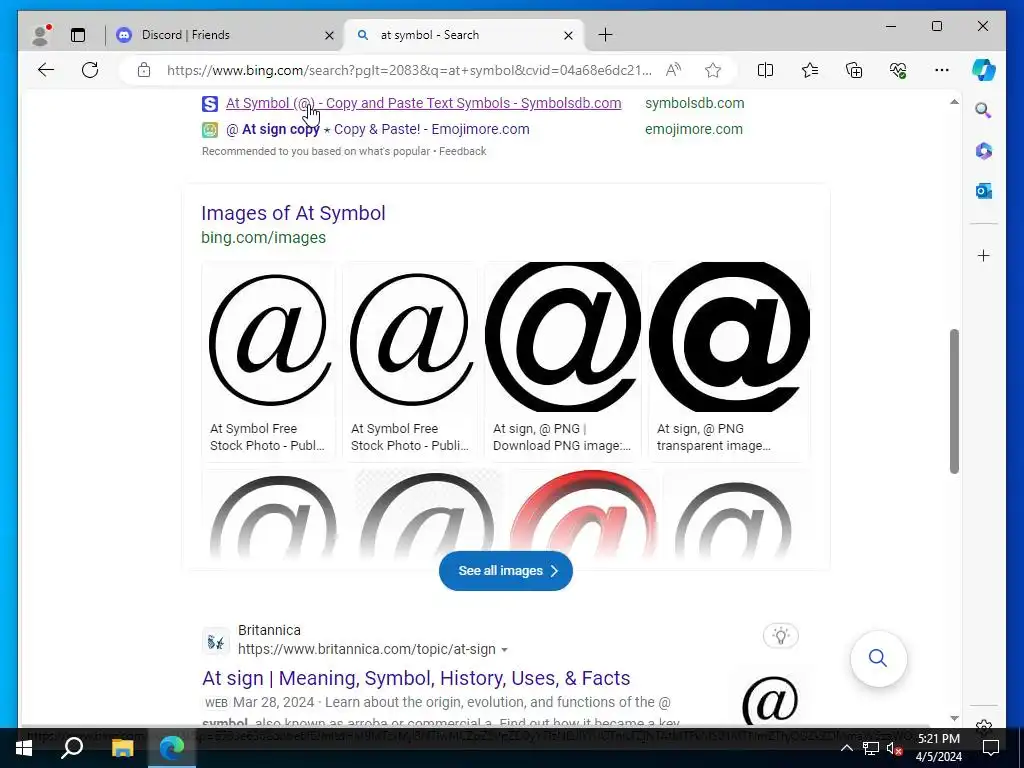The width and height of the screenshot is (1024, 768).
Task: Open Collections panel
Action: pos(854,70)
